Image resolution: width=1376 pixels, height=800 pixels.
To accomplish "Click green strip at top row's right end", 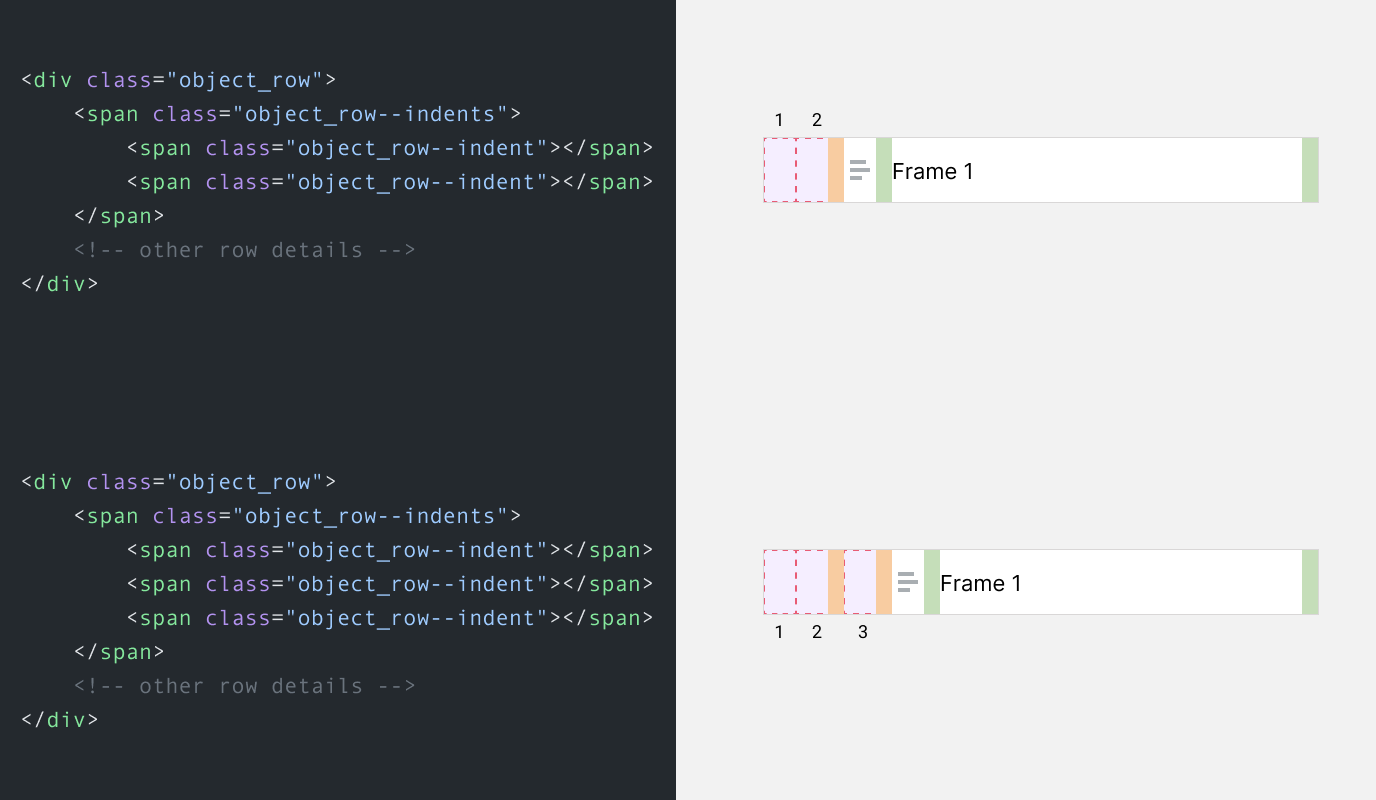I will point(1310,170).
